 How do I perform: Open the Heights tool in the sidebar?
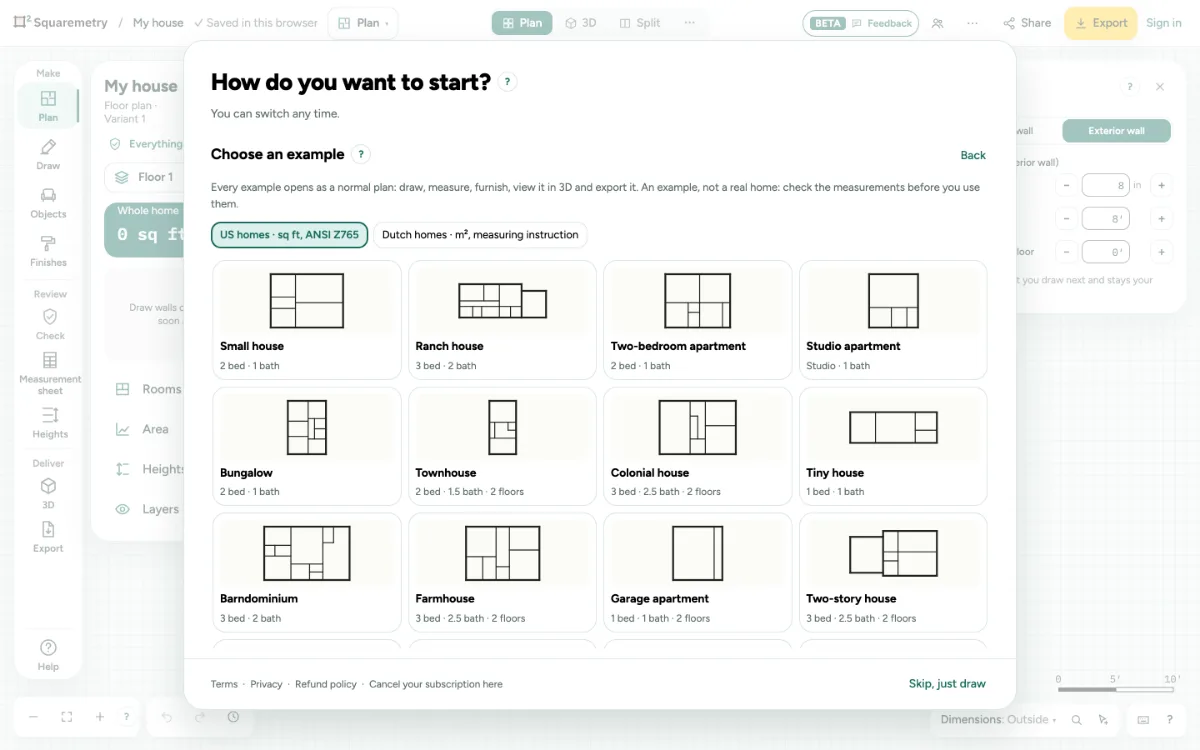pyautogui.click(x=49, y=422)
